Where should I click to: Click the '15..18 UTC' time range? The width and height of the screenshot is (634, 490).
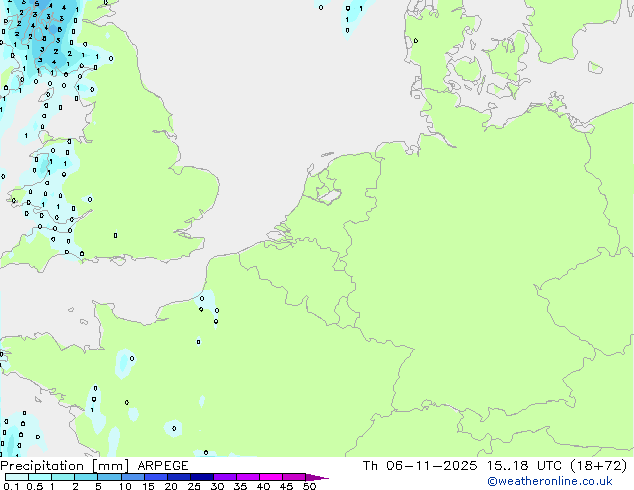point(524,466)
